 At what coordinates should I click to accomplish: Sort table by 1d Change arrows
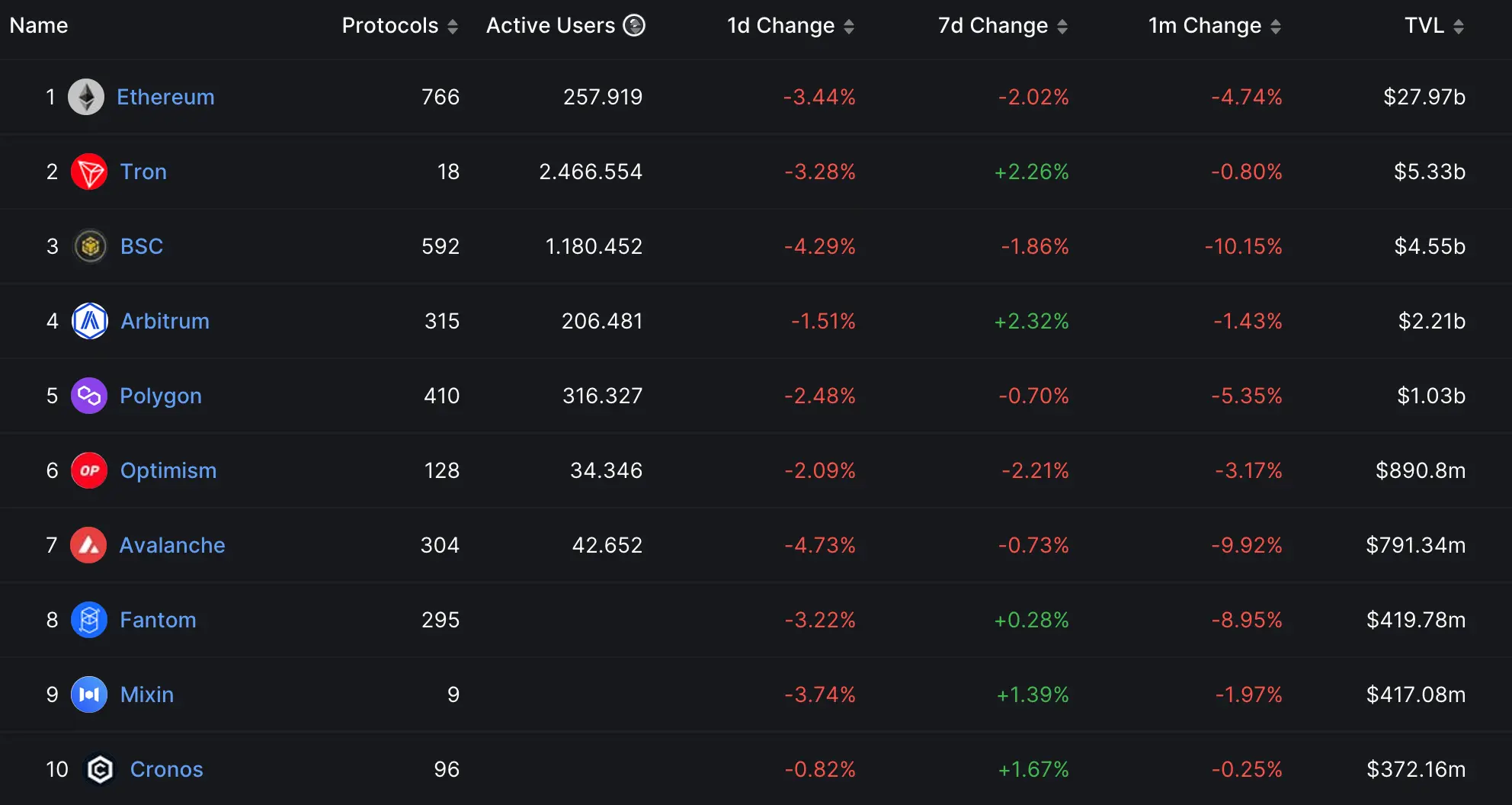[x=849, y=27]
